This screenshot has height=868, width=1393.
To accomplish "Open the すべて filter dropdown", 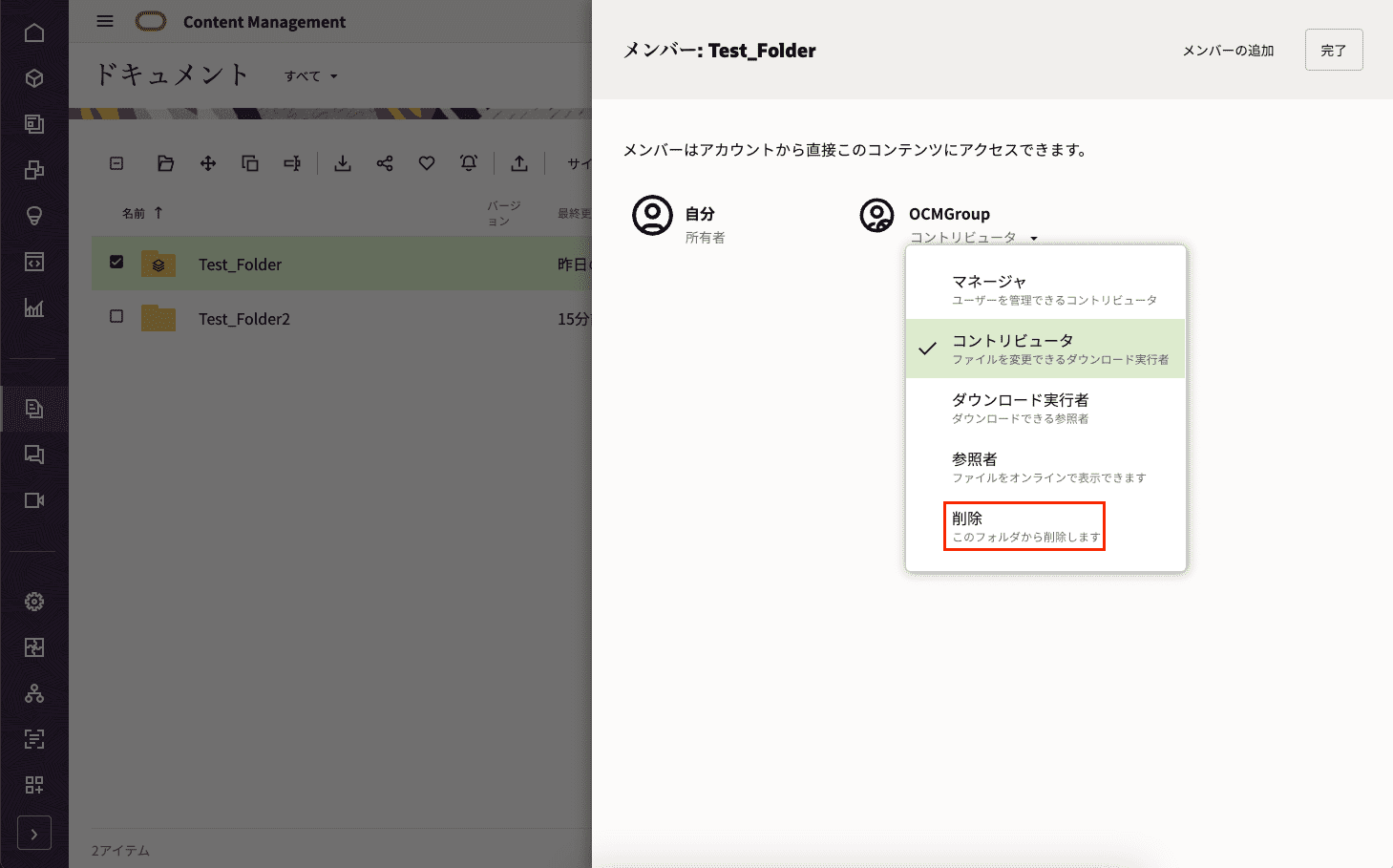I will tap(311, 76).
